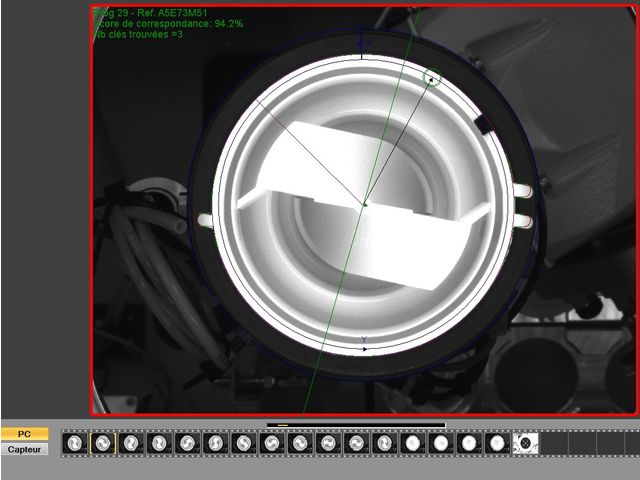640x480 pixels.
Task: Open the third thumbnail in the filmstrip
Action: 130,443
